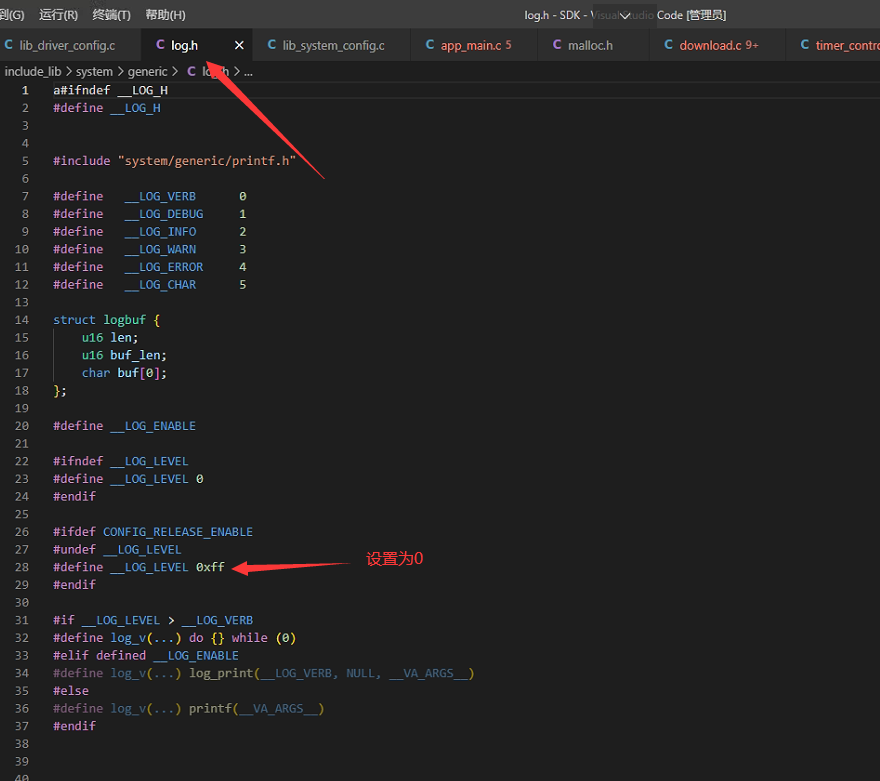Click the C icon in the breadcrumb path

point(191,71)
